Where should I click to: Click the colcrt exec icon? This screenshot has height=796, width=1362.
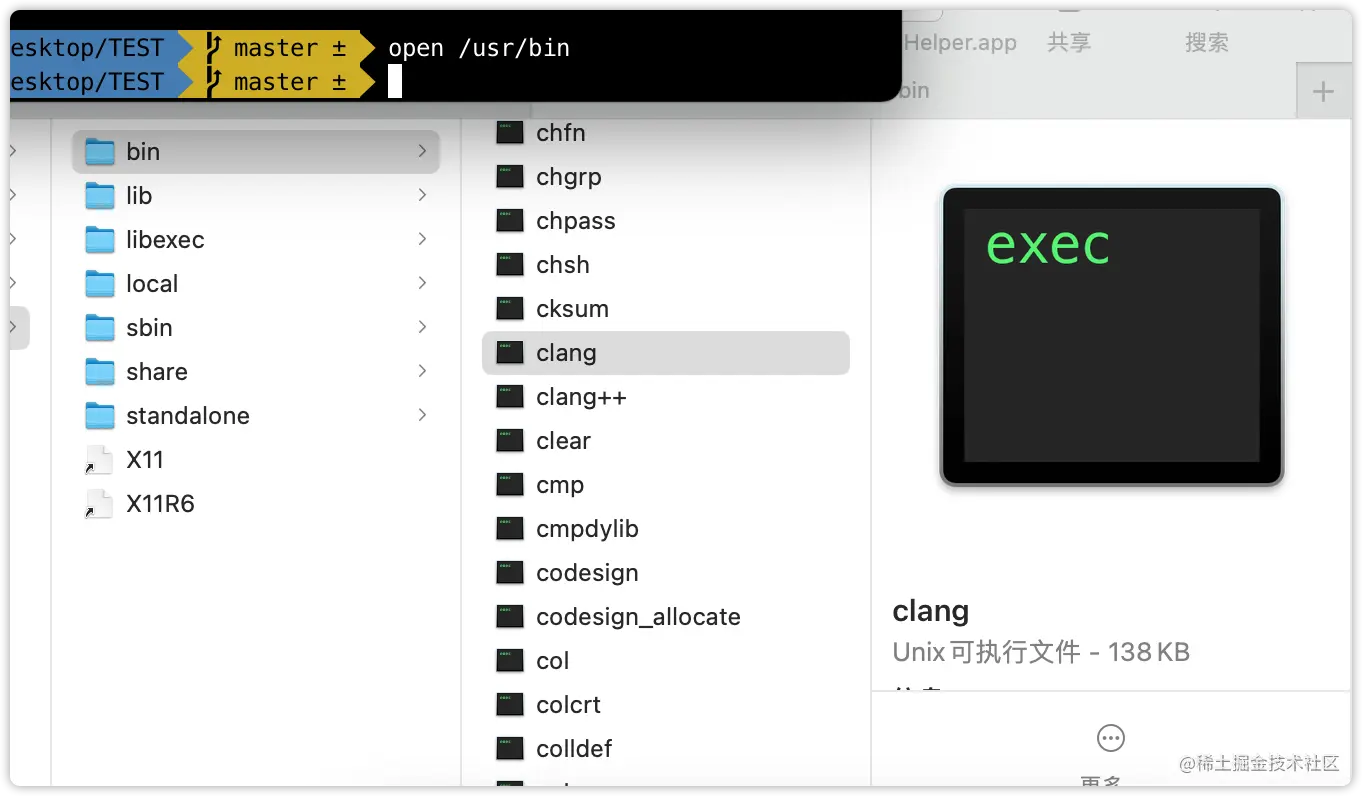point(510,705)
